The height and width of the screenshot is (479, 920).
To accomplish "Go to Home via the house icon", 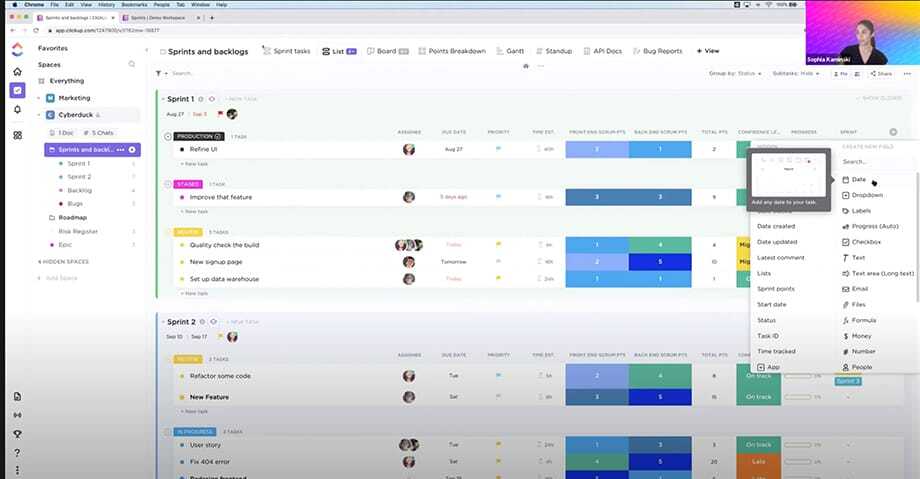I will click(17, 72).
